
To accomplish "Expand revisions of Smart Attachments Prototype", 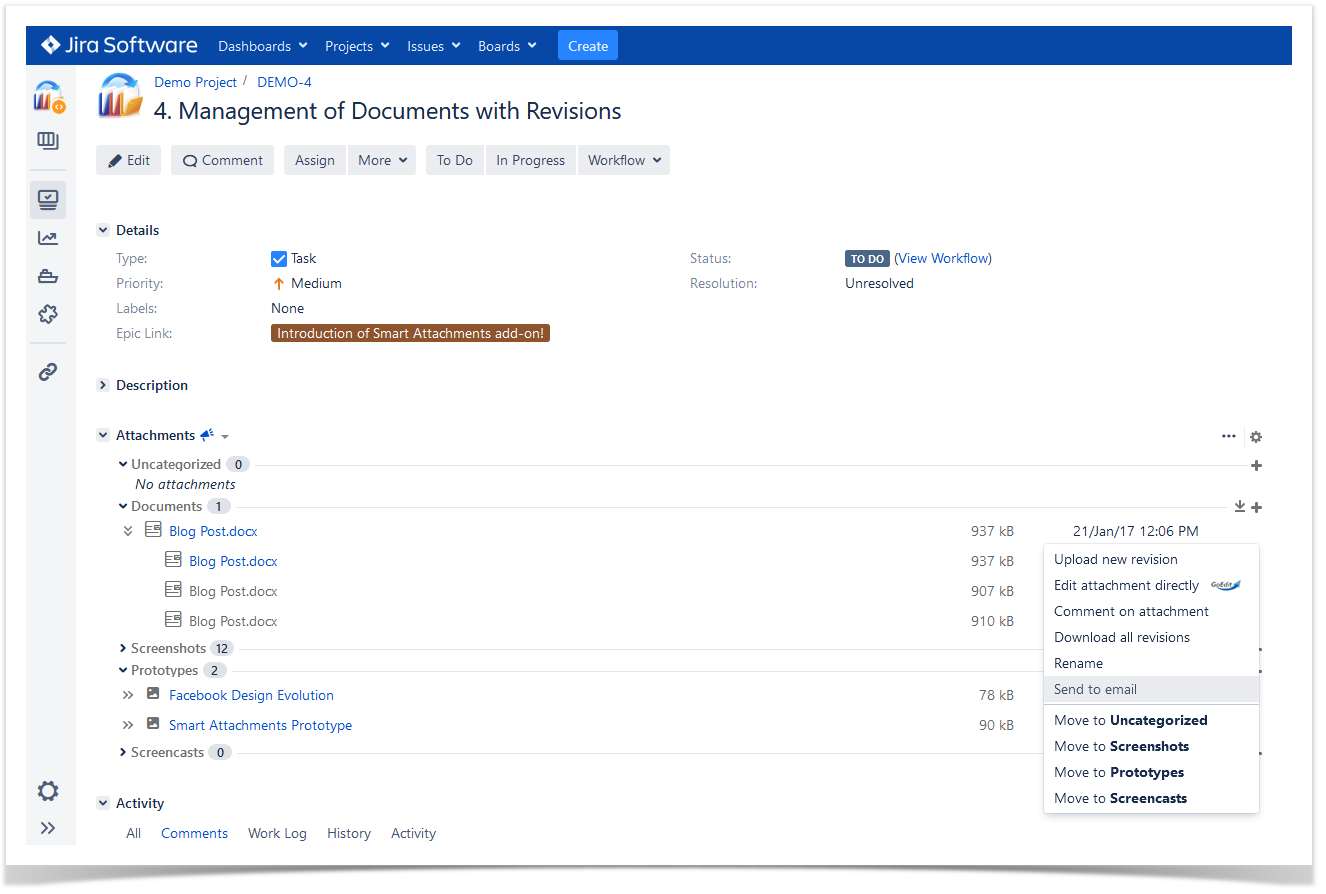I will pos(128,725).
